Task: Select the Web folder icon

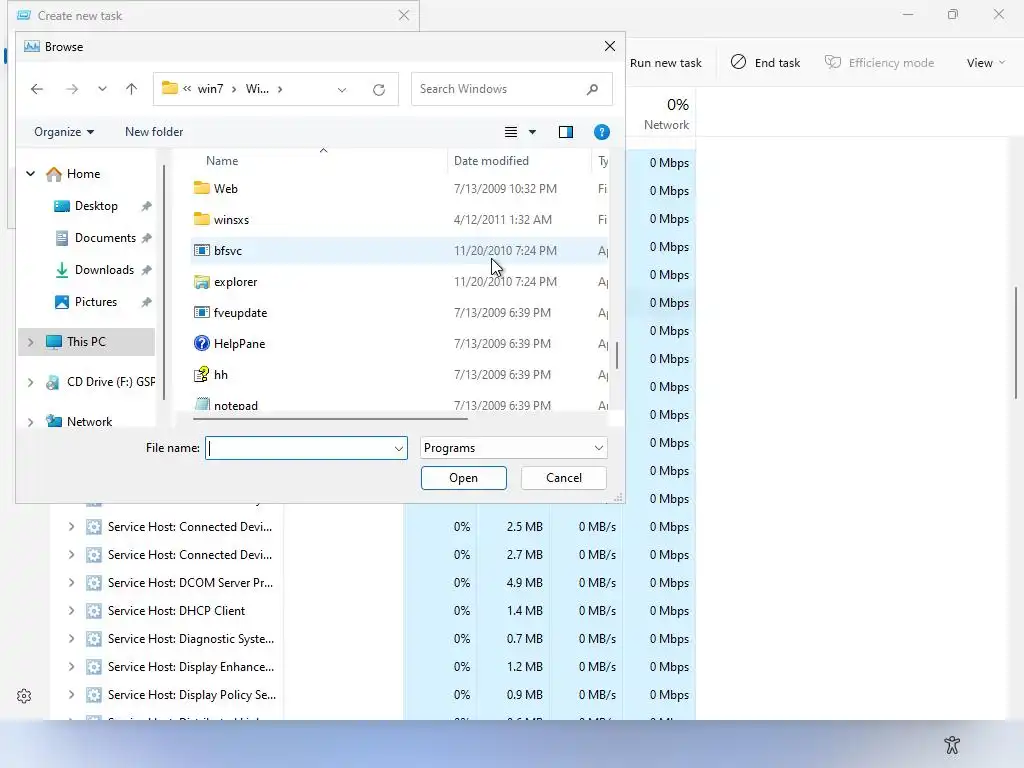Action: (x=202, y=188)
